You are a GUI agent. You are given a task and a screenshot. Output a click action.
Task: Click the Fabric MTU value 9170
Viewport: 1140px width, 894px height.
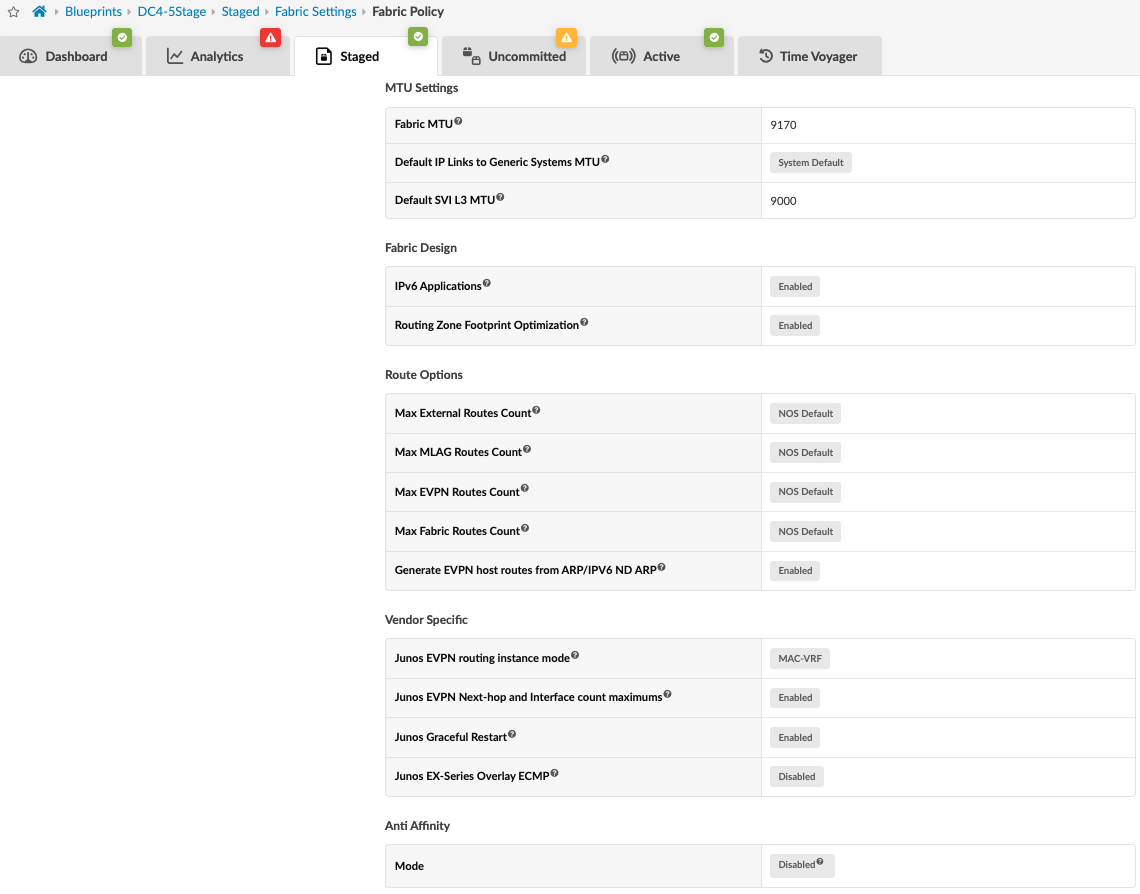click(x=783, y=125)
